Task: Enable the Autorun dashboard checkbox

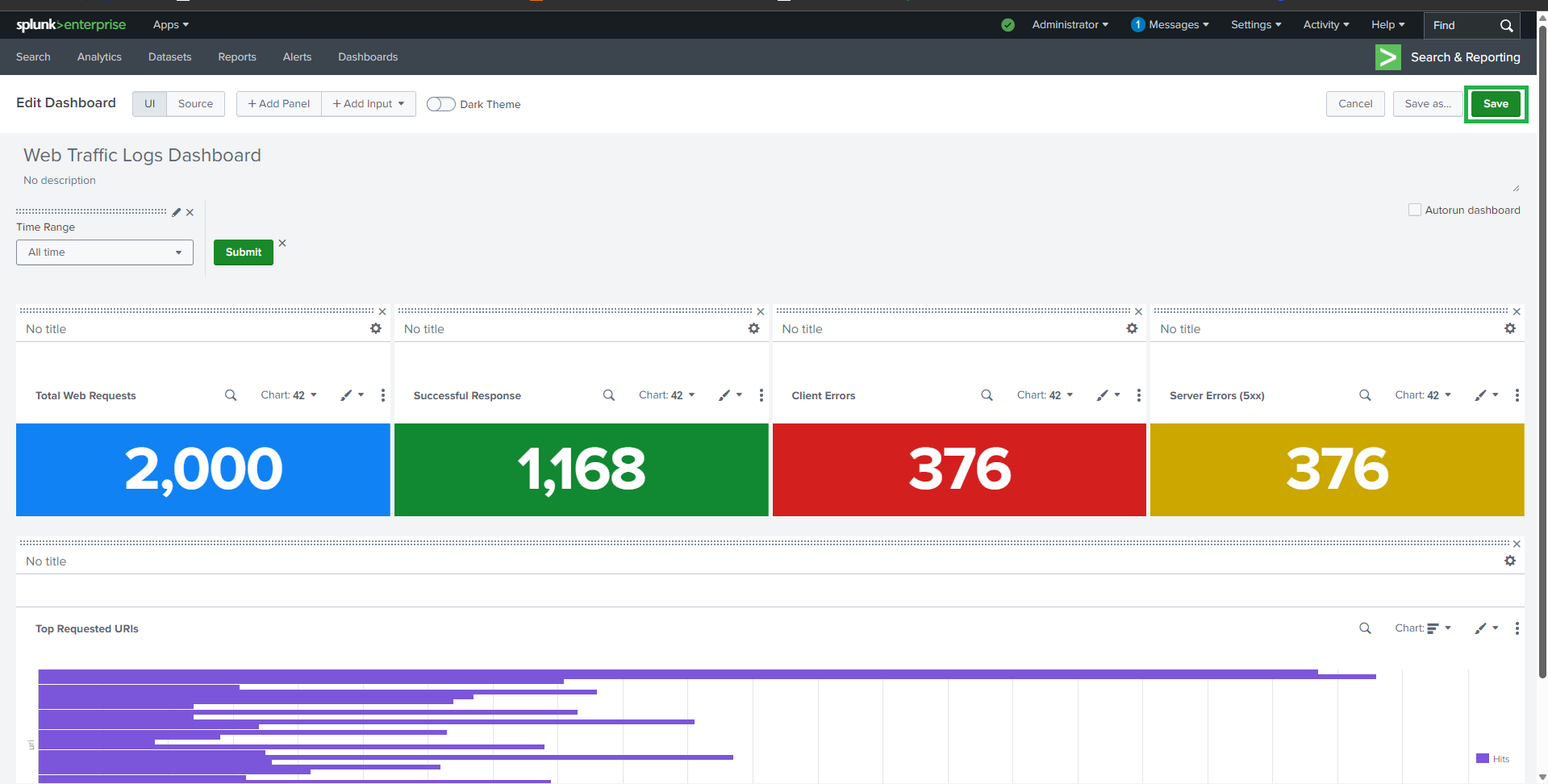Action: tap(1414, 210)
